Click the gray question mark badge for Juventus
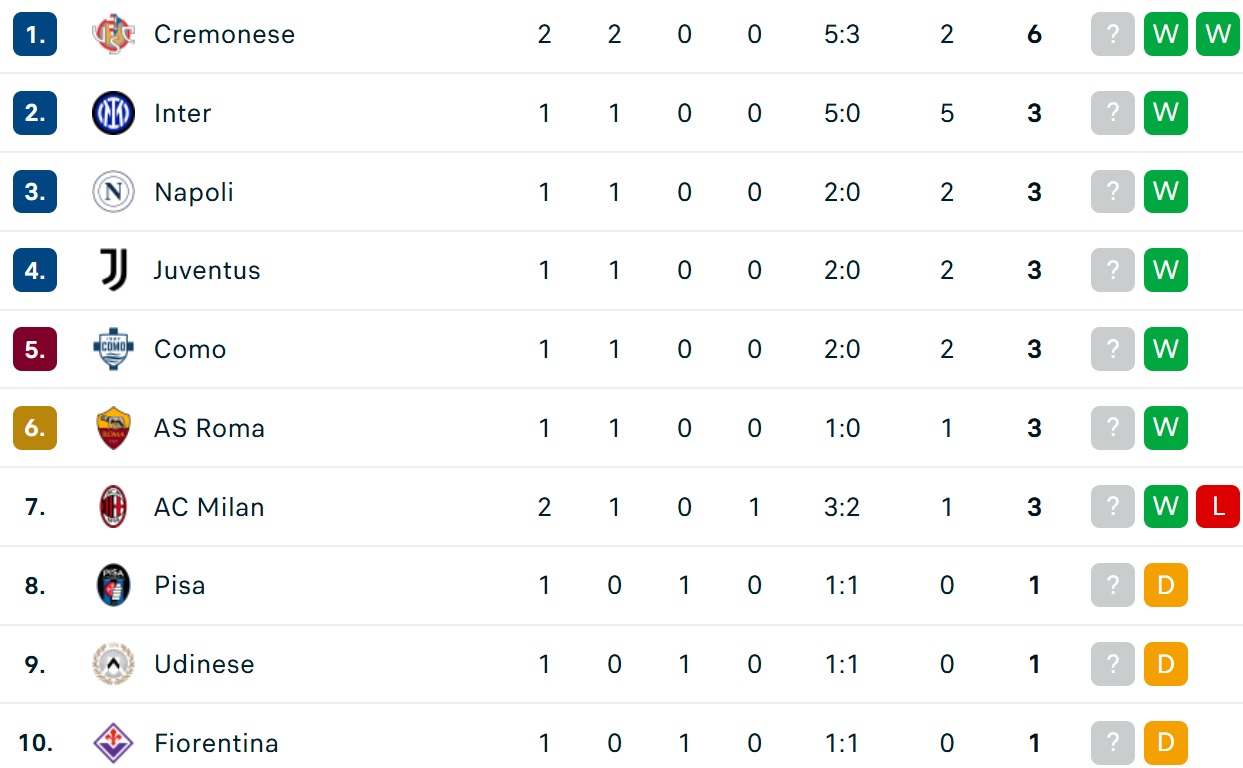 tap(1113, 270)
